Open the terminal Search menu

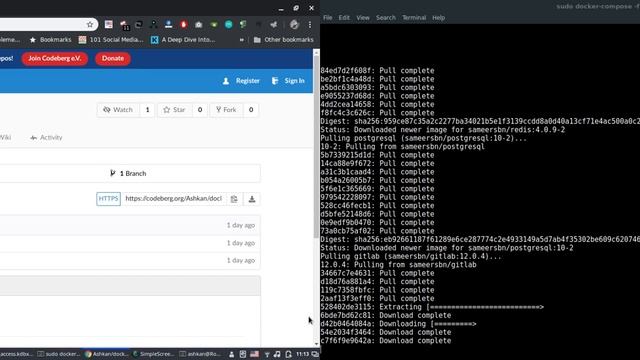pos(386,18)
